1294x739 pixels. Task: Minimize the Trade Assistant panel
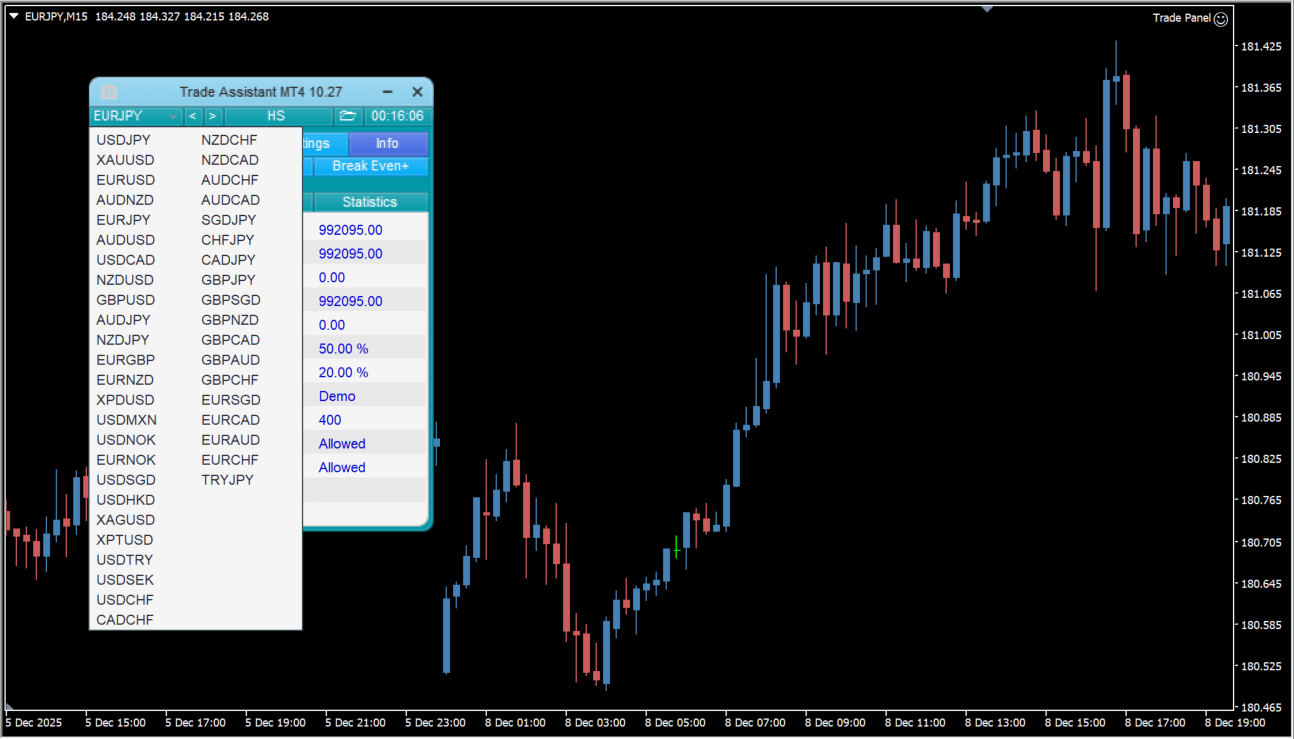pos(387,92)
